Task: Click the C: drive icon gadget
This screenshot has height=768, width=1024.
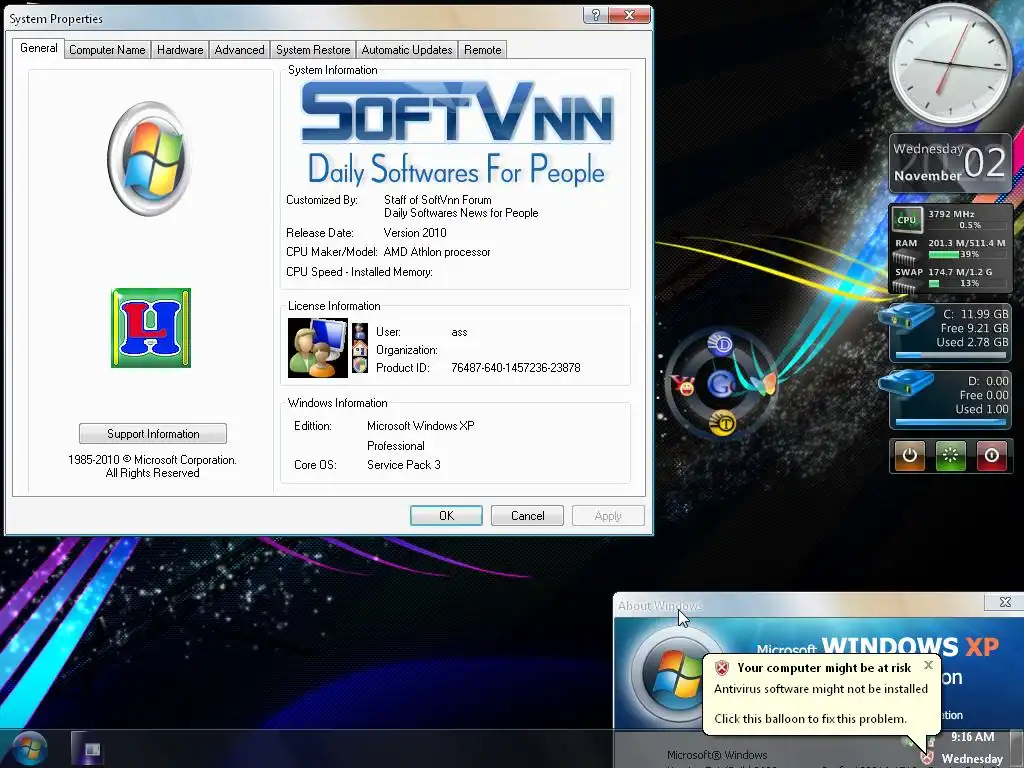Action: pos(904,315)
